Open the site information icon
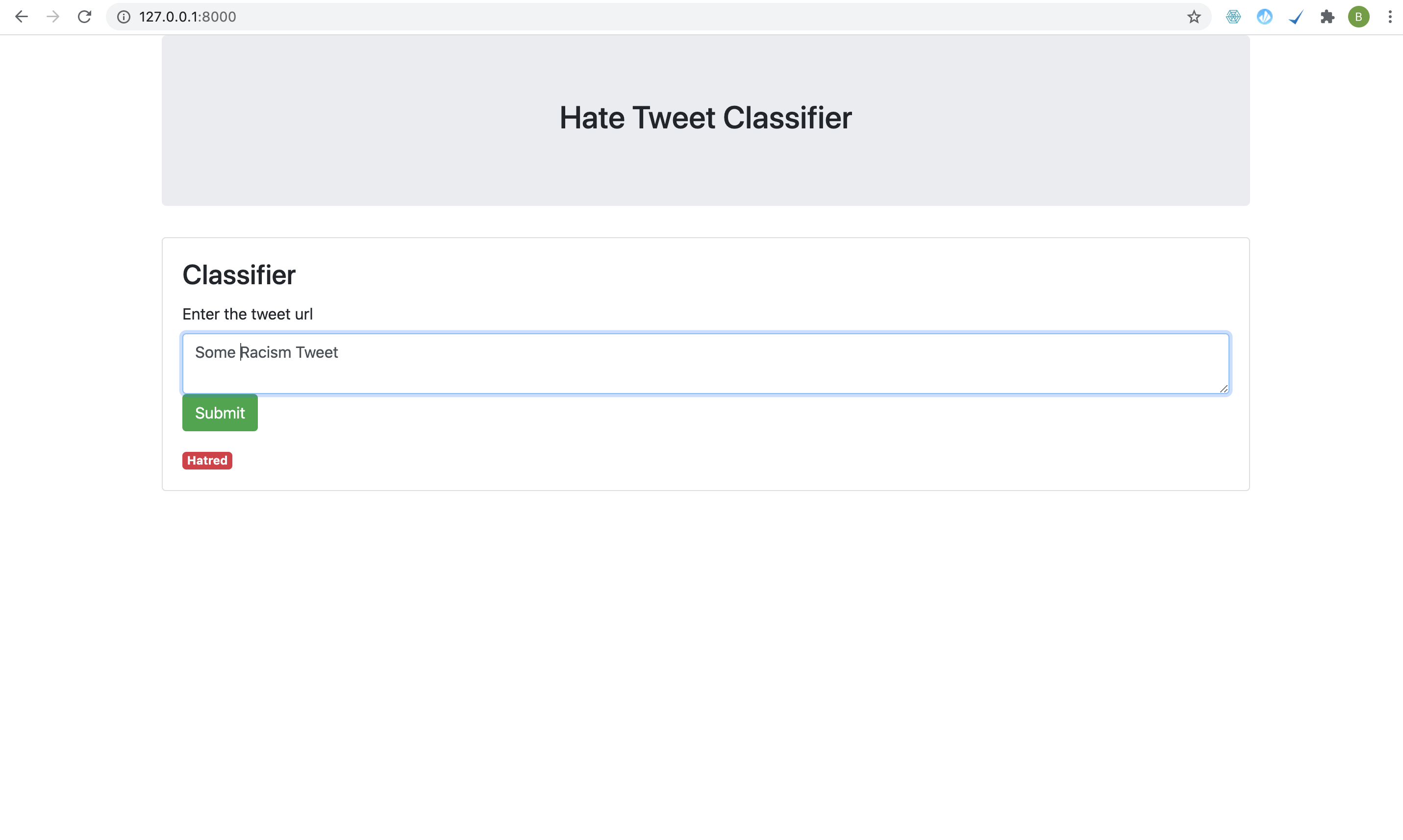The width and height of the screenshot is (1403, 840). click(x=124, y=17)
